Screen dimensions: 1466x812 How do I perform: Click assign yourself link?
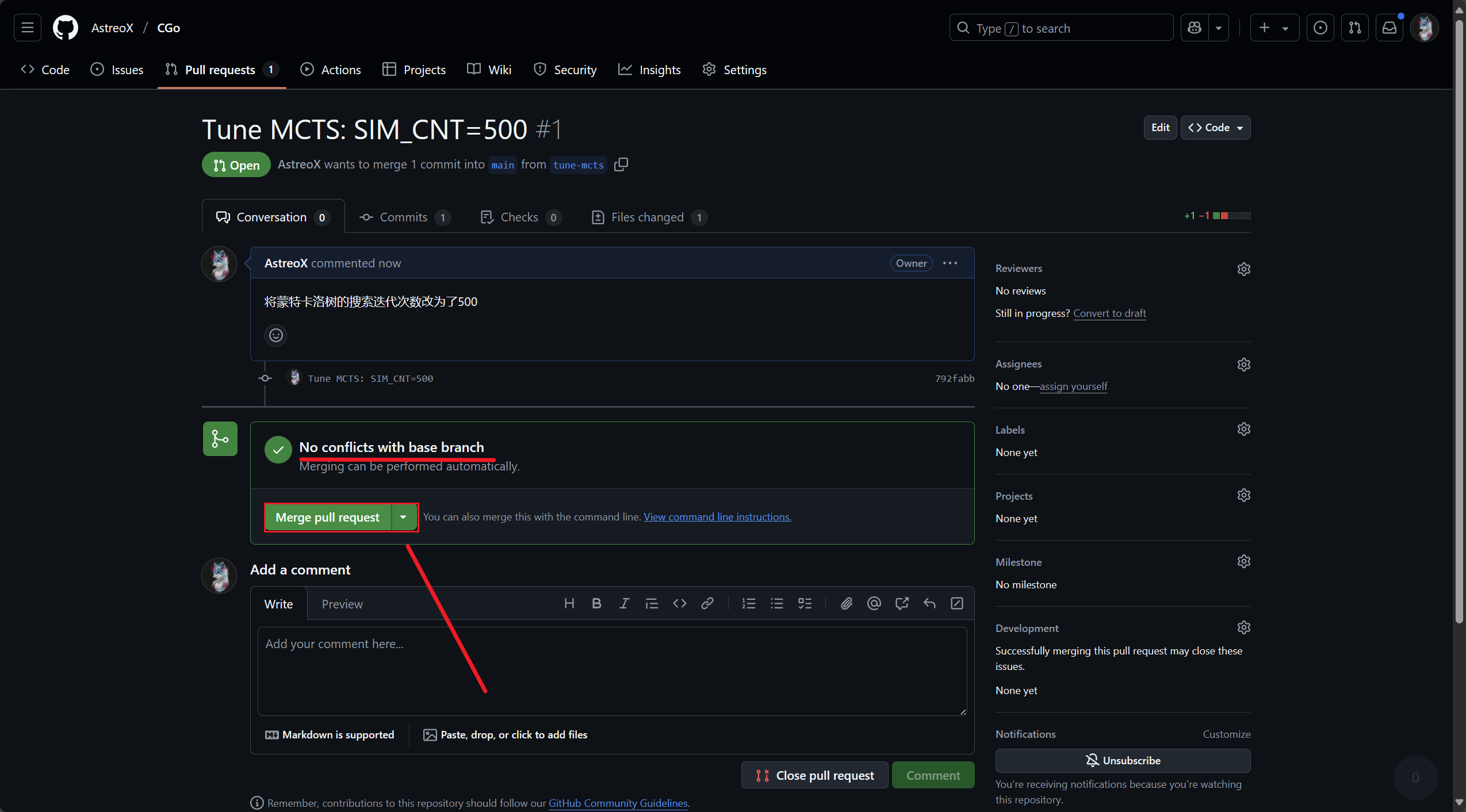point(1073,386)
